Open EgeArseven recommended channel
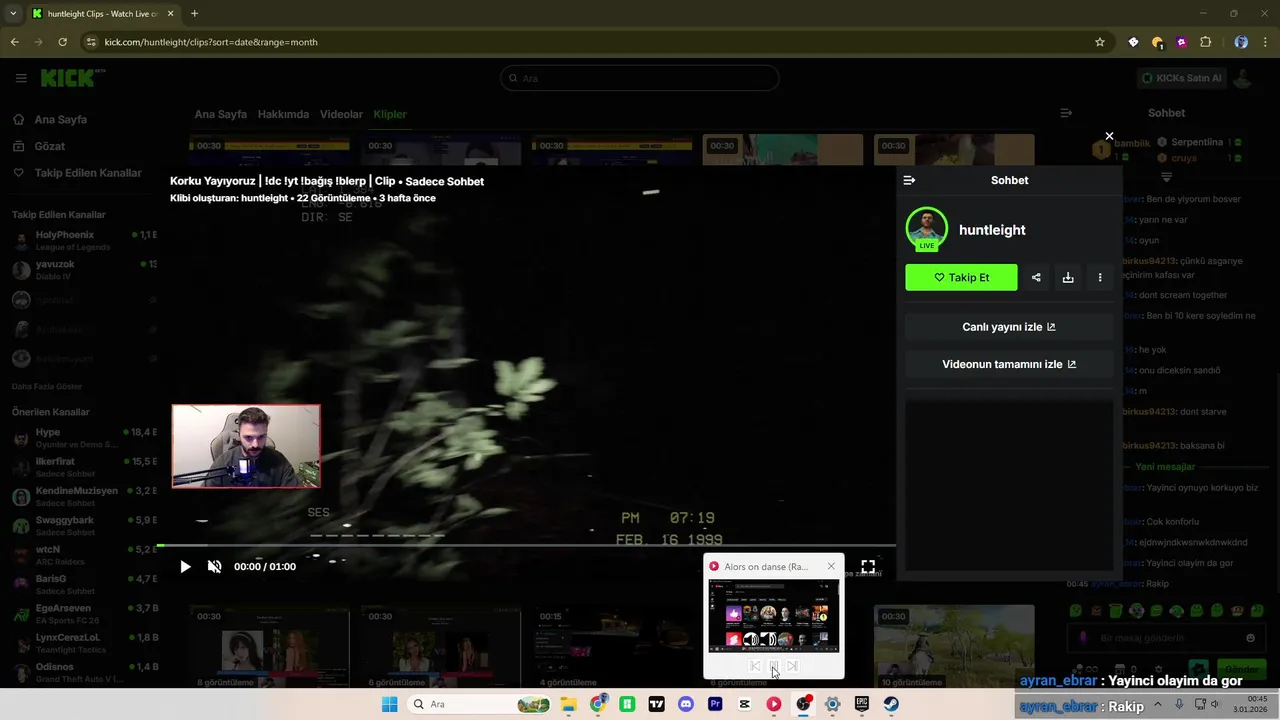 tap(84, 613)
